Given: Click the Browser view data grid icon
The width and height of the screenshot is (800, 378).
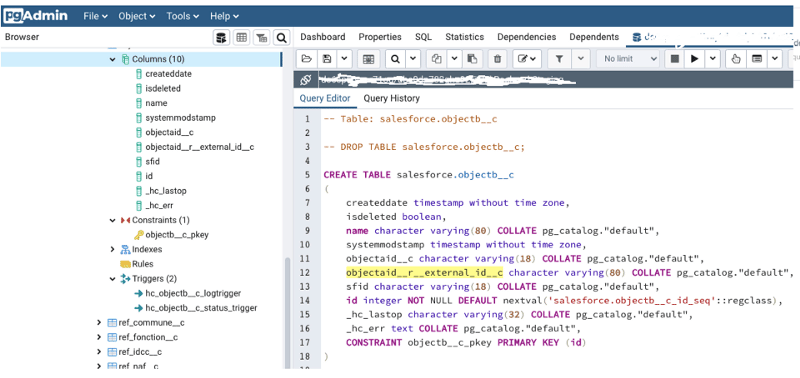Looking at the screenshot, I should (x=241, y=37).
